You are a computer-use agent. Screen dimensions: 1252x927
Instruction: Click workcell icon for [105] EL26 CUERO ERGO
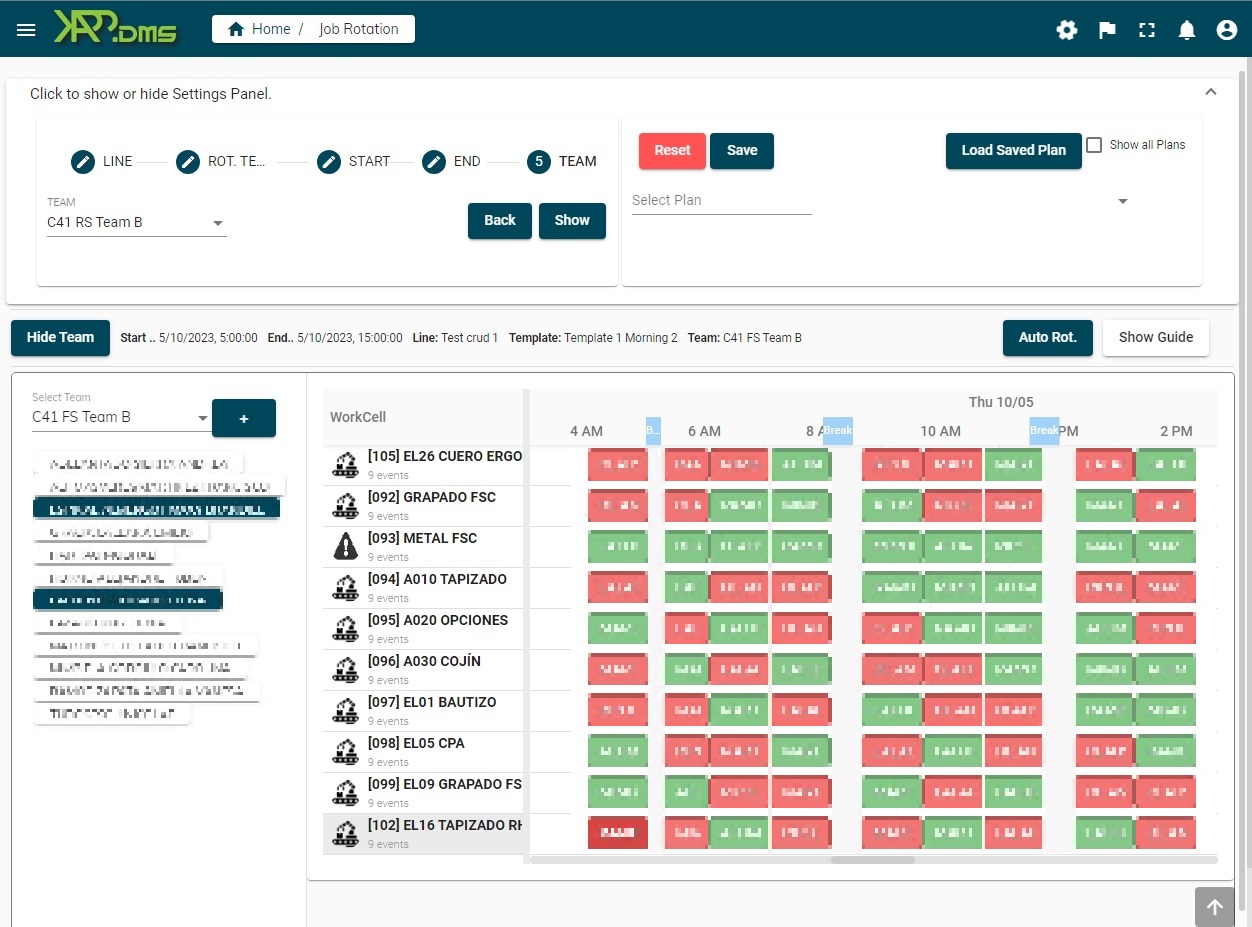tap(346, 465)
